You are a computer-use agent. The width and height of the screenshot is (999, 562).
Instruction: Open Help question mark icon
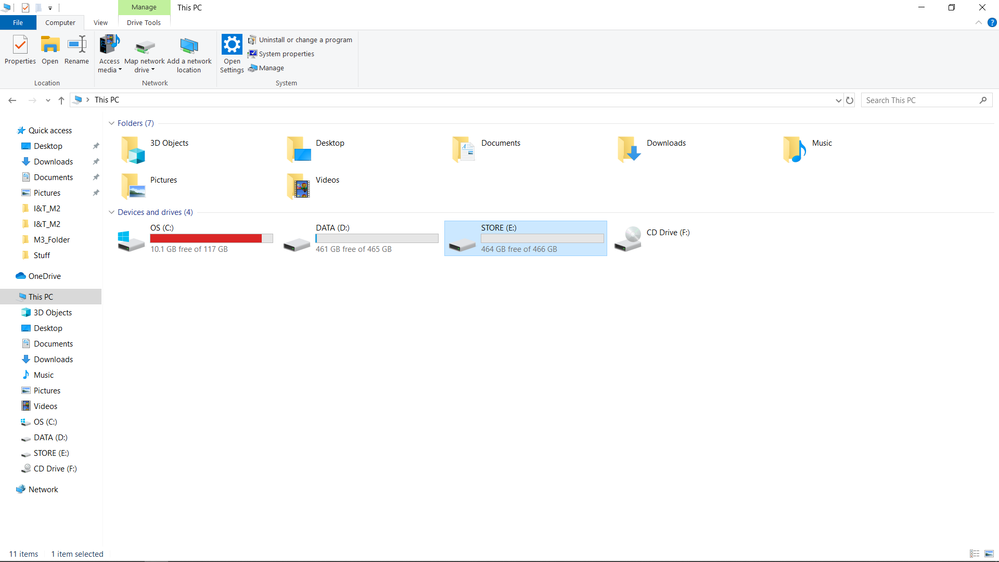tap(992, 22)
